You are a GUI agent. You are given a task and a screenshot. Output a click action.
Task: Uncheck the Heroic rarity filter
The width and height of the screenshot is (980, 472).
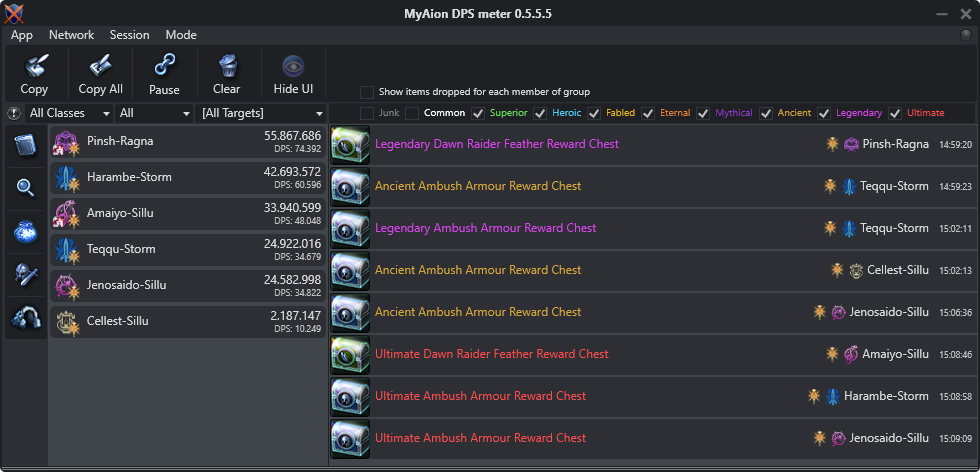coord(541,113)
